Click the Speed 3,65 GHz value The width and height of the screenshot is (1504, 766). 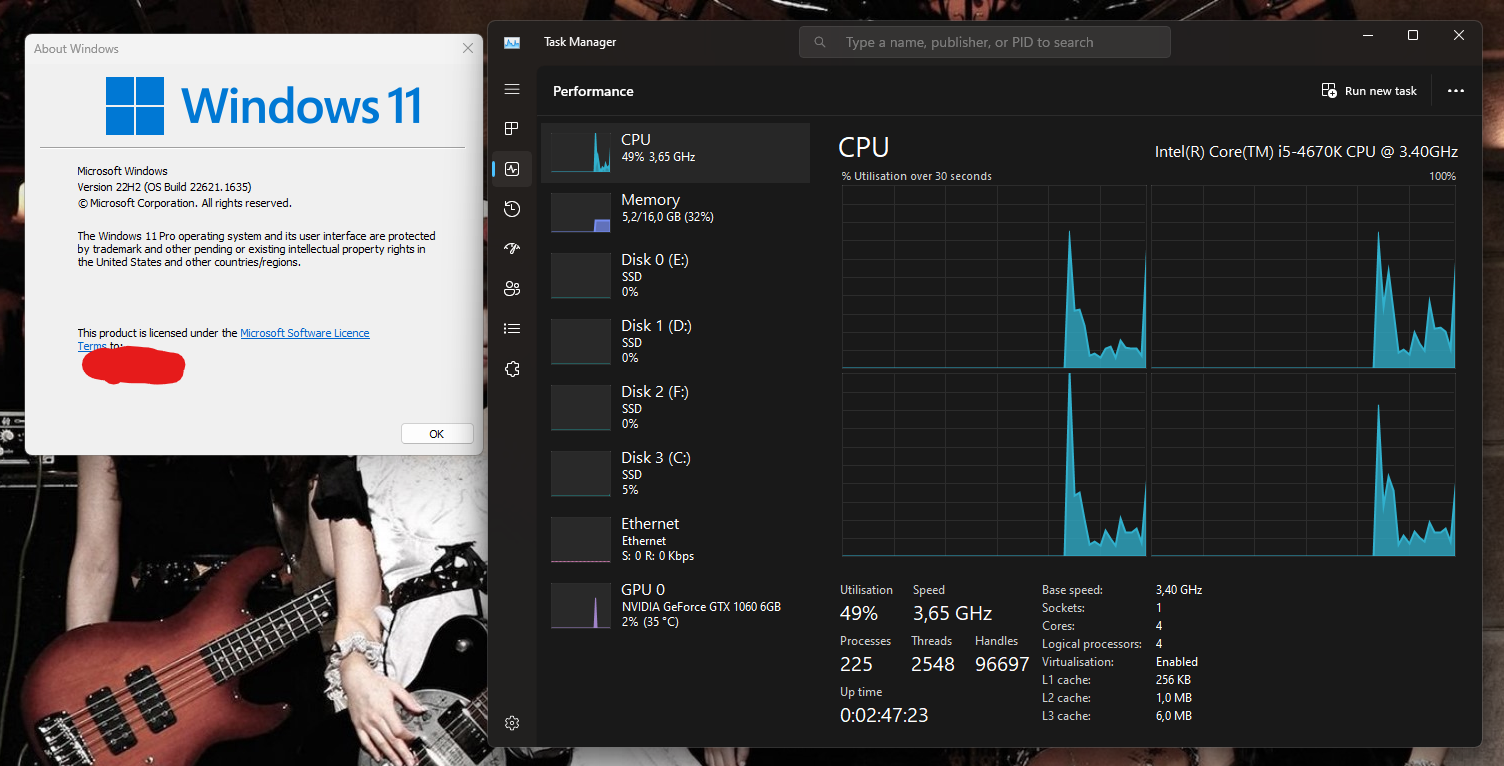click(952, 613)
